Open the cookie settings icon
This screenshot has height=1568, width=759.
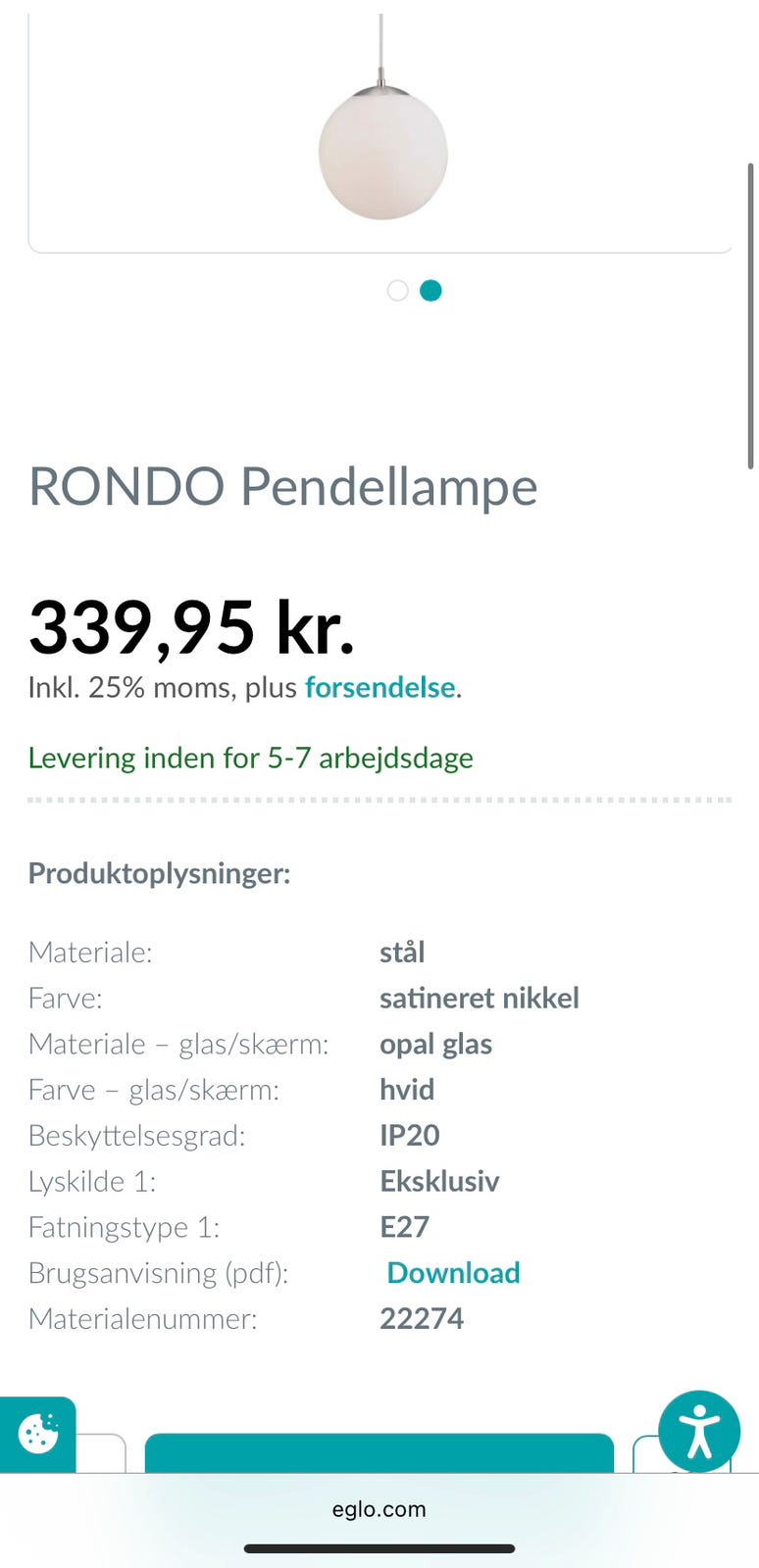[37, 1433]
